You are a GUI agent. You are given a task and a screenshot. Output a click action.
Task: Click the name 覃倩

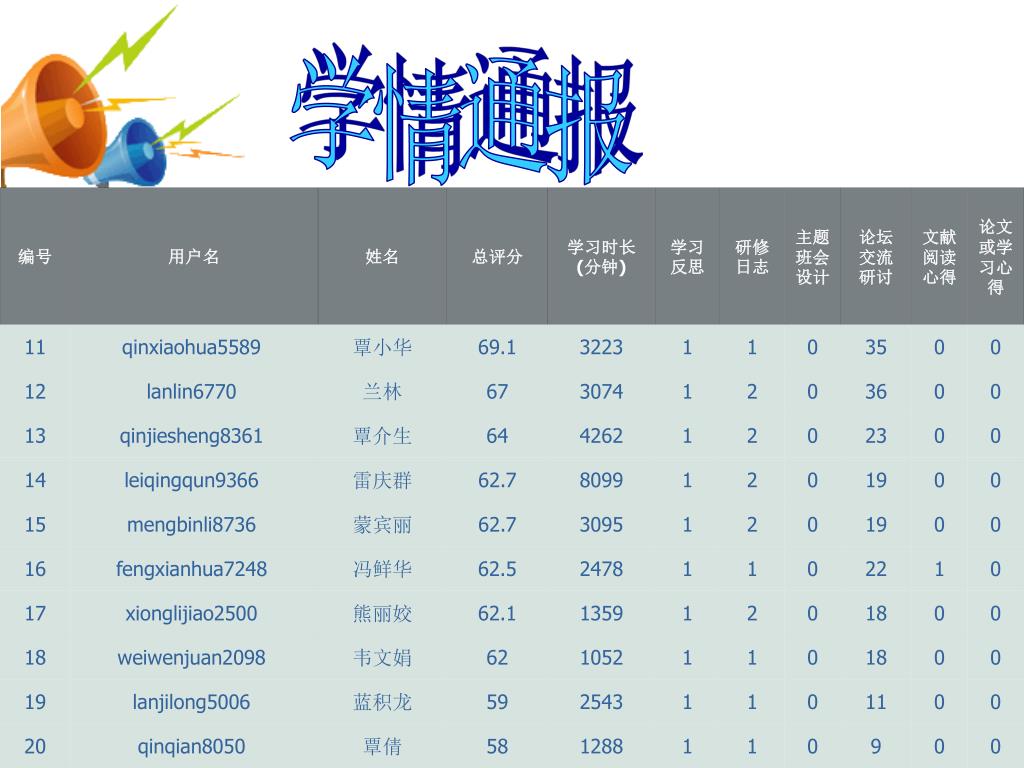[x=382, y=747]
